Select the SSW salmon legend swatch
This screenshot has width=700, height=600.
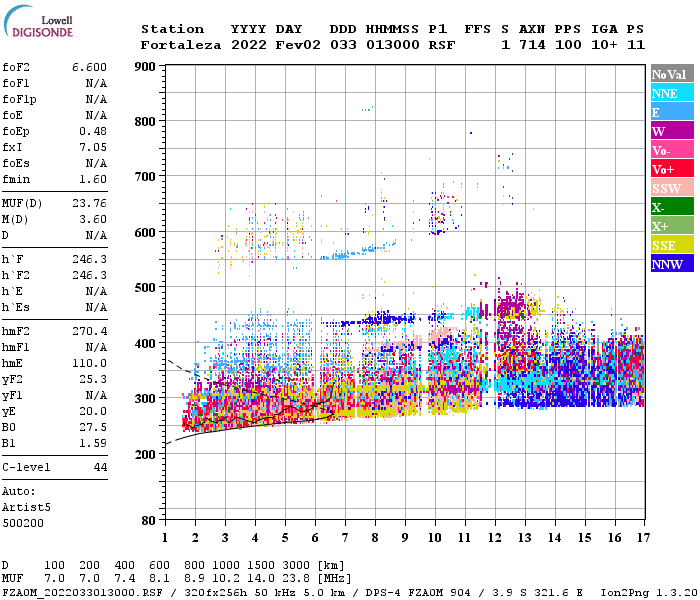tap(672, 188)
